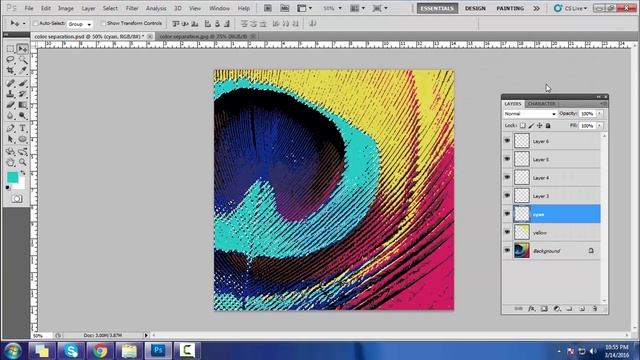Select Layer 6 in Layers panel

point(552,141)
